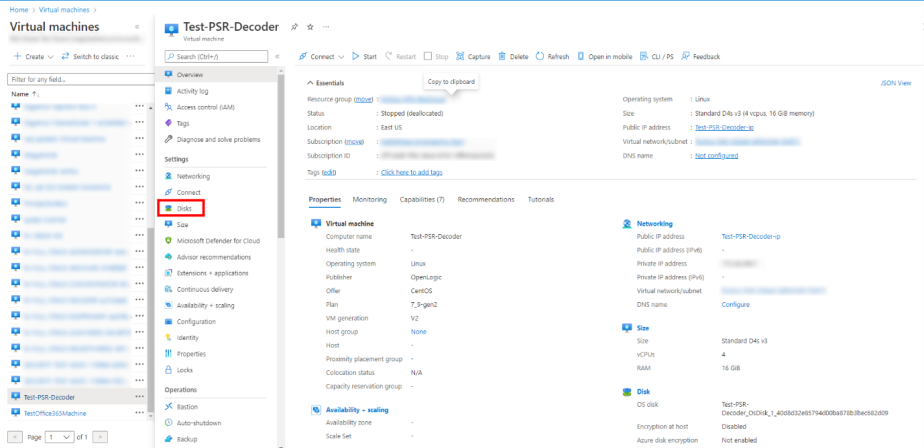Click Advisor recommendations icon

pos(169,257)
